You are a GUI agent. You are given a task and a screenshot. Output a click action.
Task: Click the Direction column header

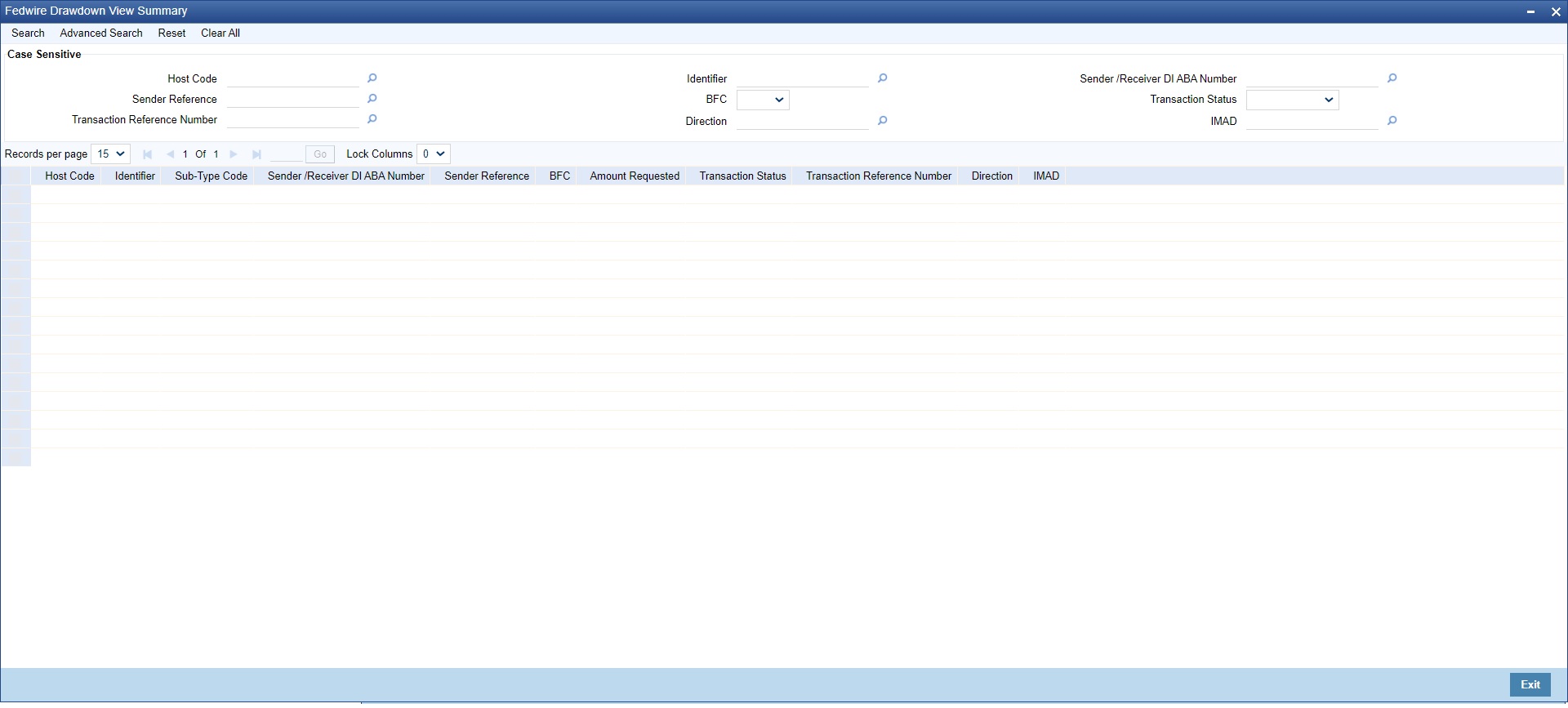tap(991, 176)
